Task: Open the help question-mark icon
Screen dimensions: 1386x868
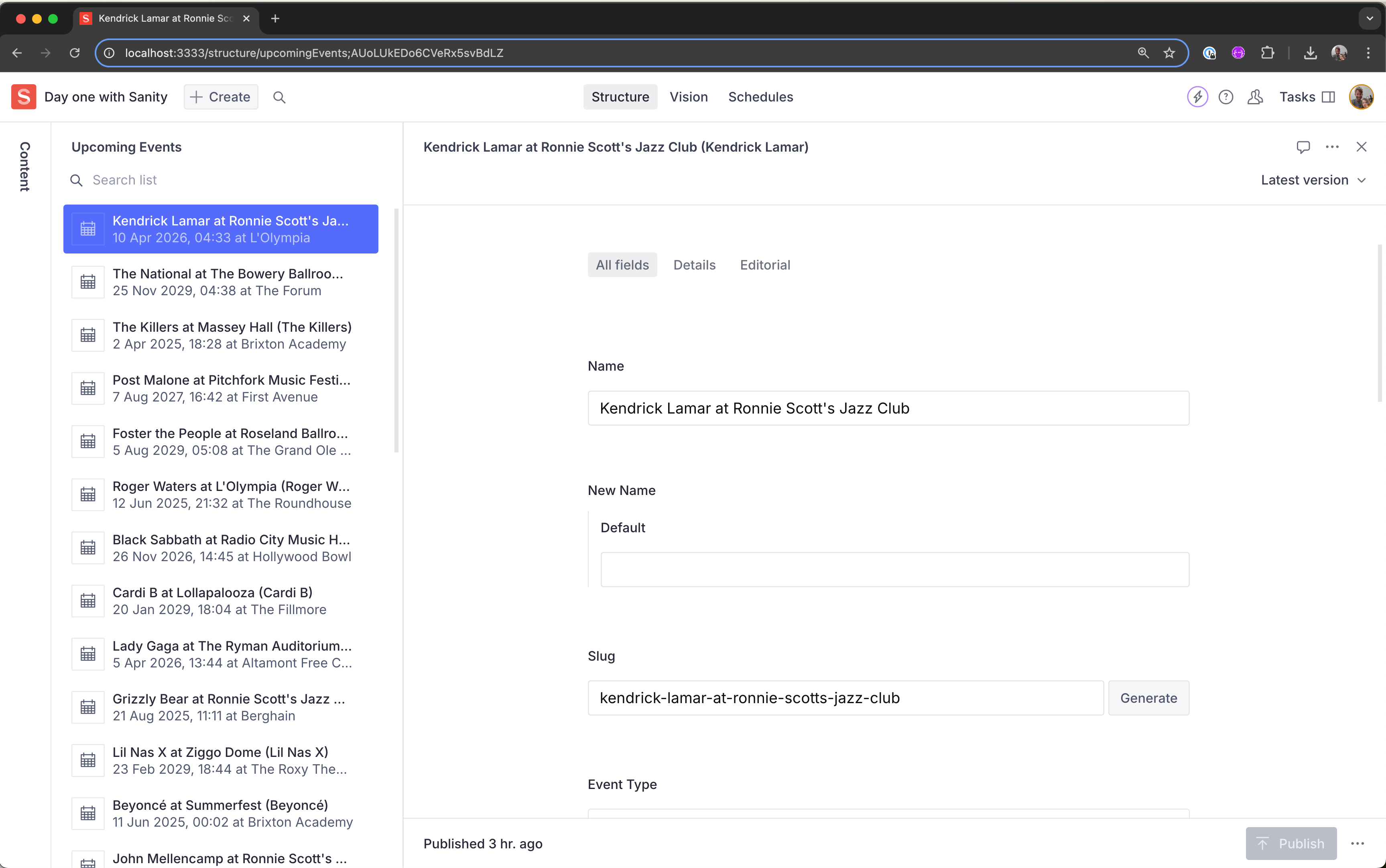Action: tap(1225, 97)
